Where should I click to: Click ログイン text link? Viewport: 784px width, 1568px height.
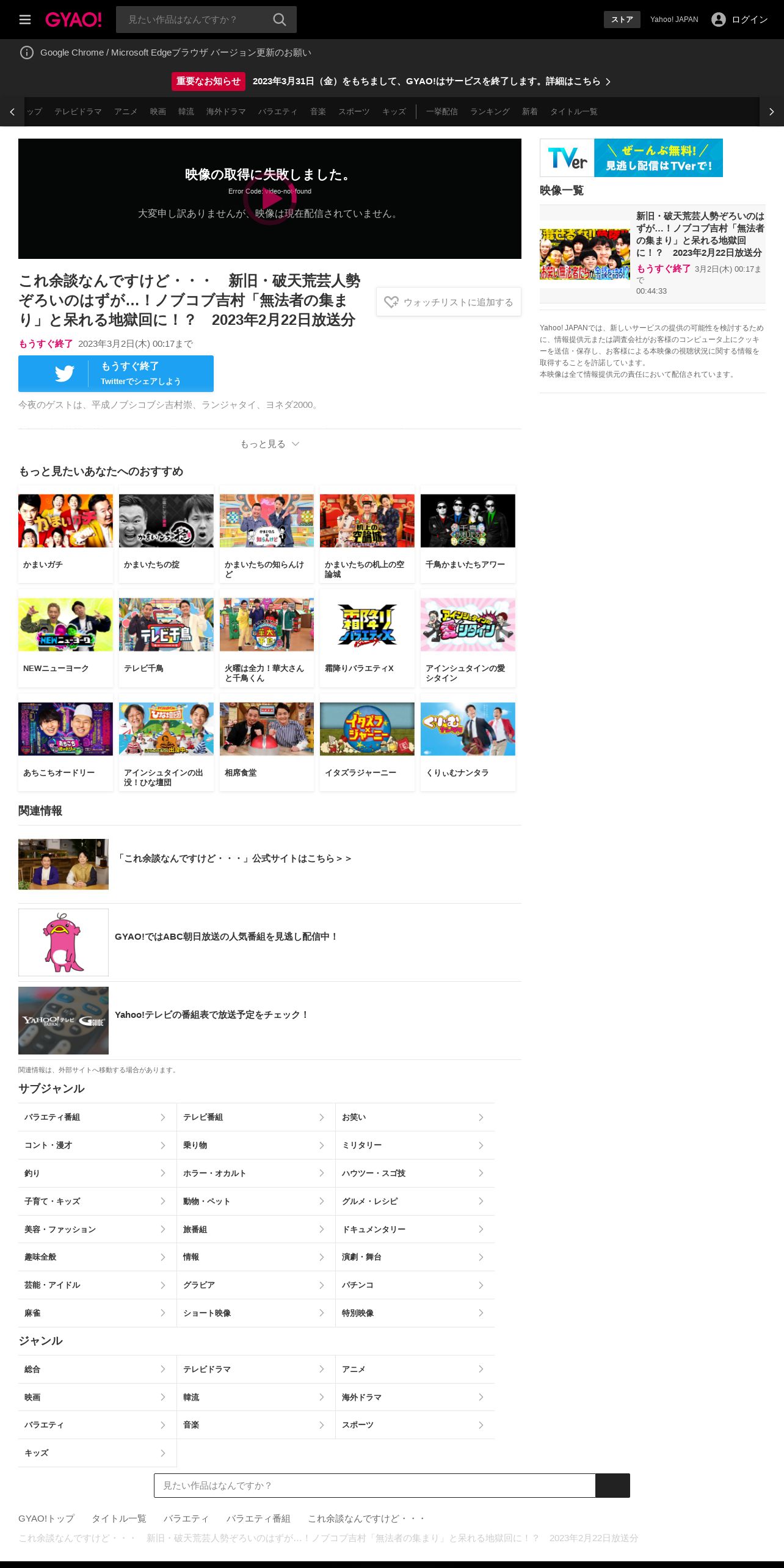pyautogui.click(x=749, y=20)
